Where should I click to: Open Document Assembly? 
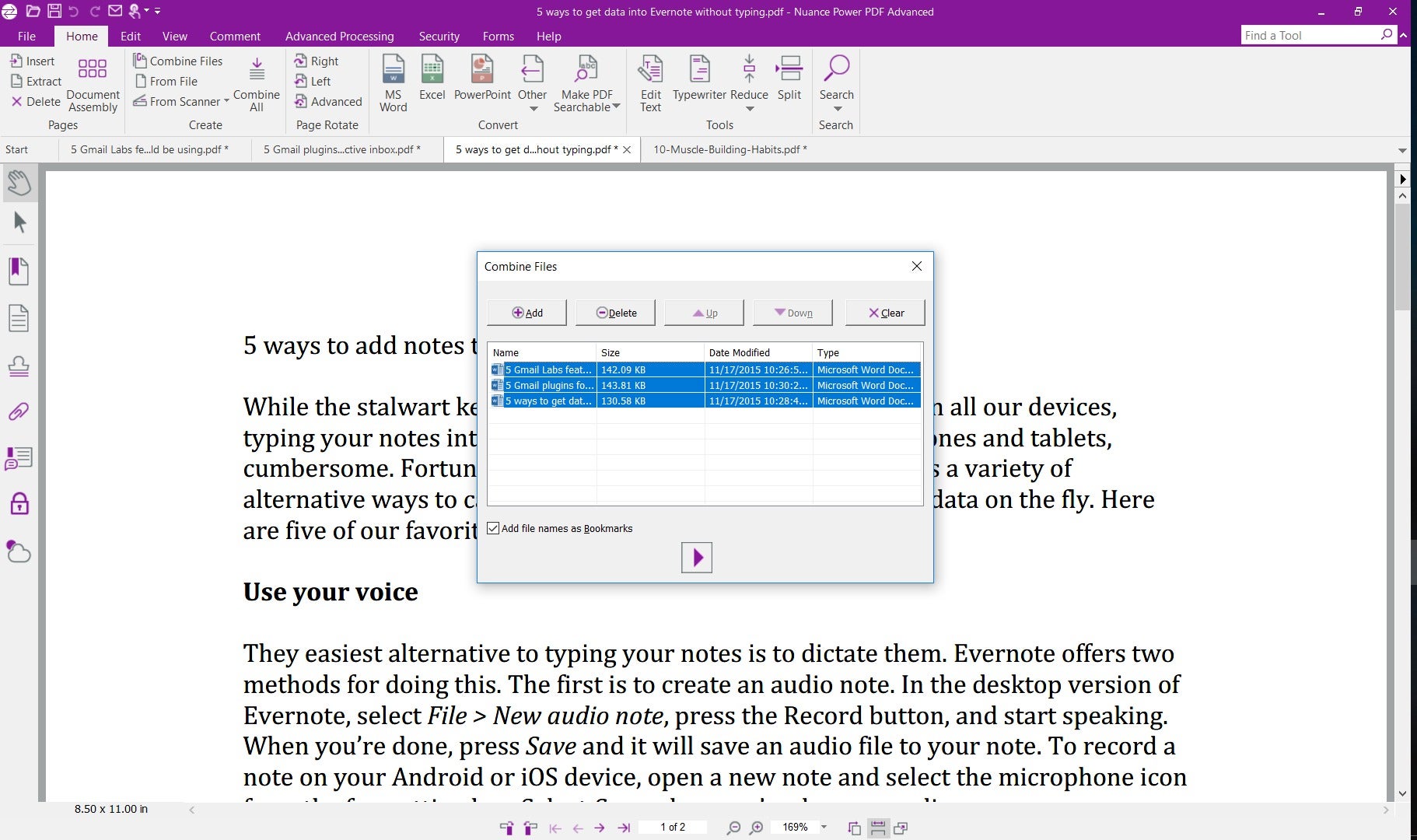click(x=93, y=84)
